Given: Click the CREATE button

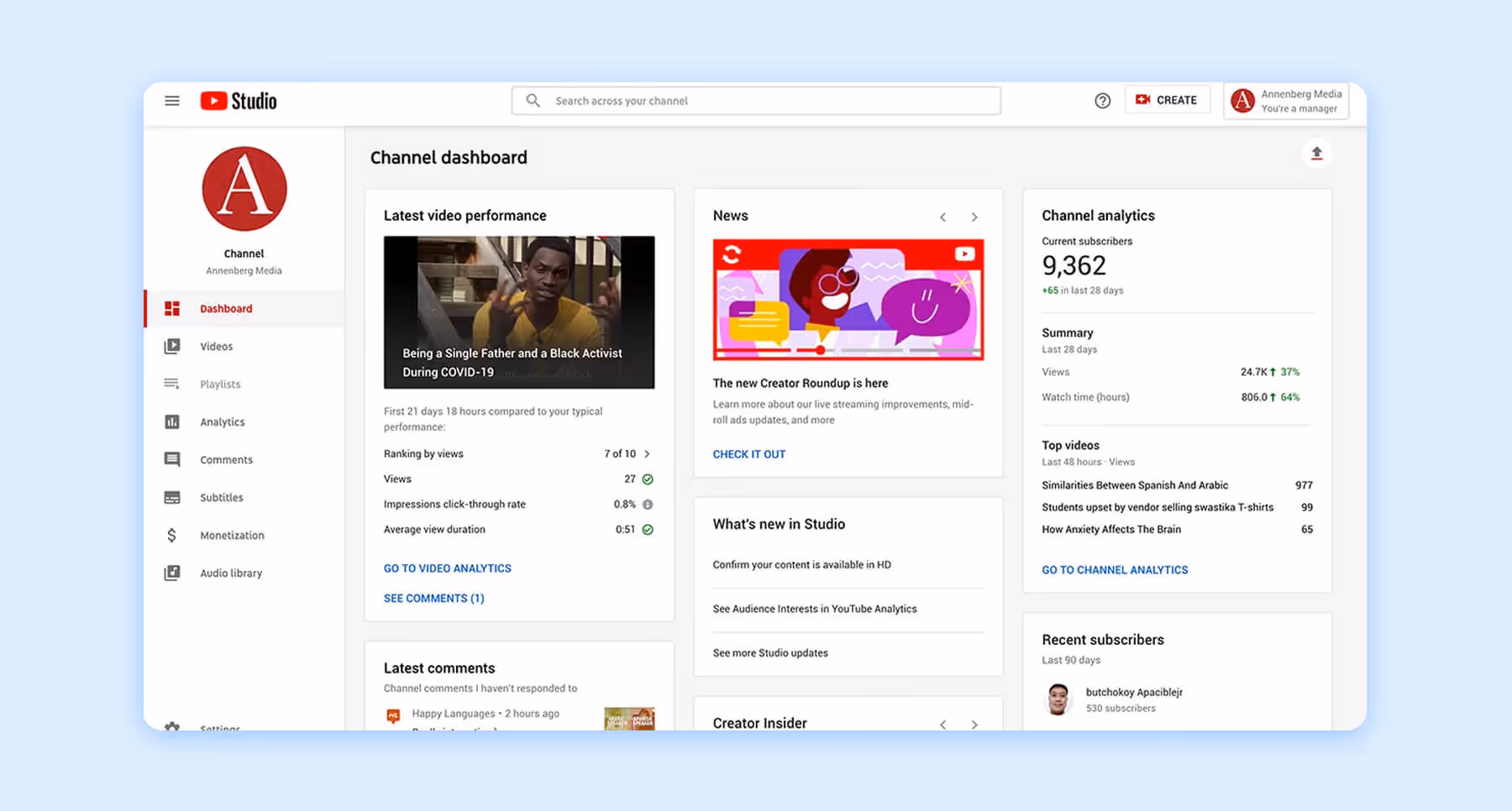Looking at the screenshot, I should pos(1167,99).
